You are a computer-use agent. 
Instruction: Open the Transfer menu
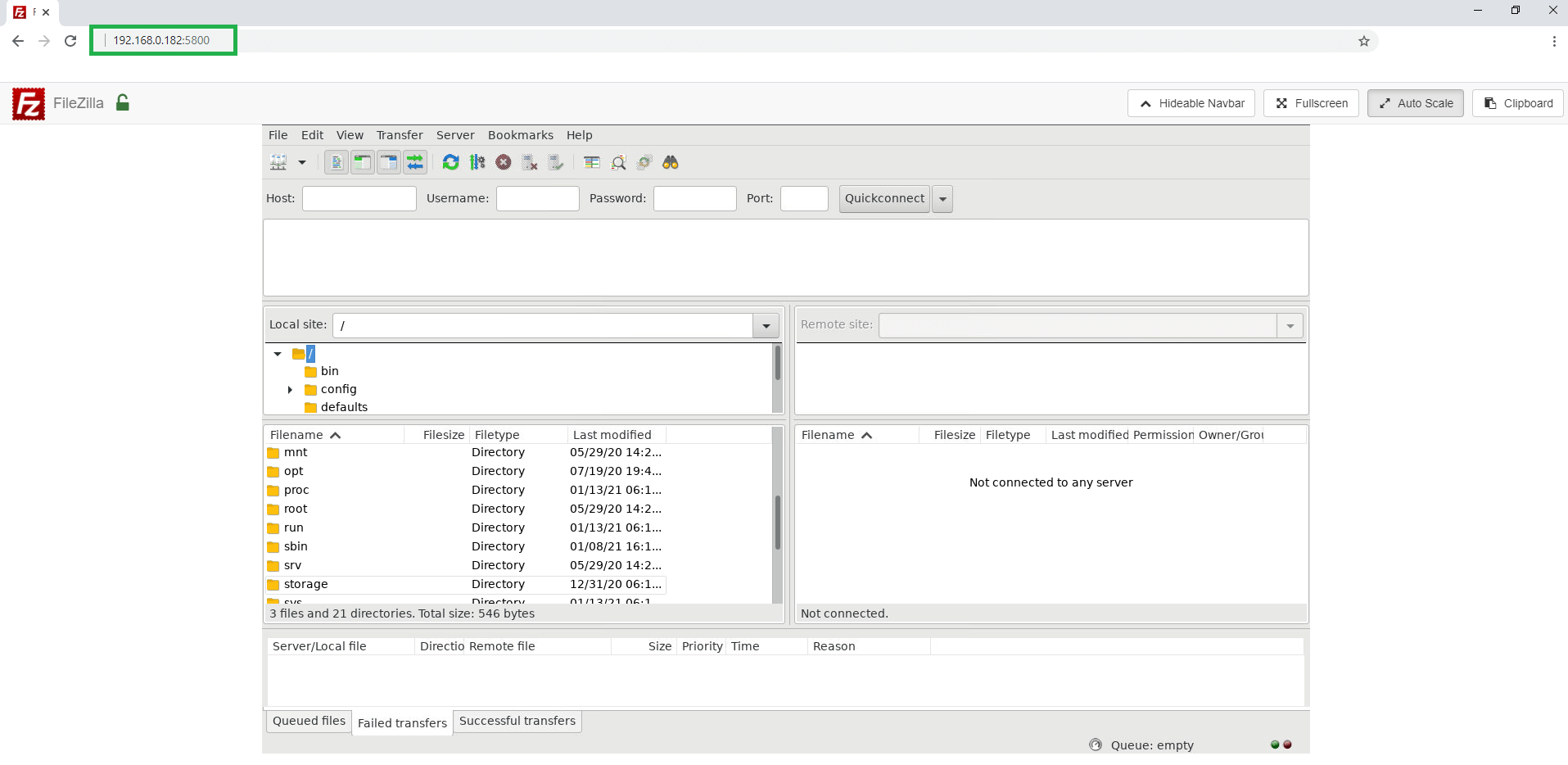[x=399, y=135]
